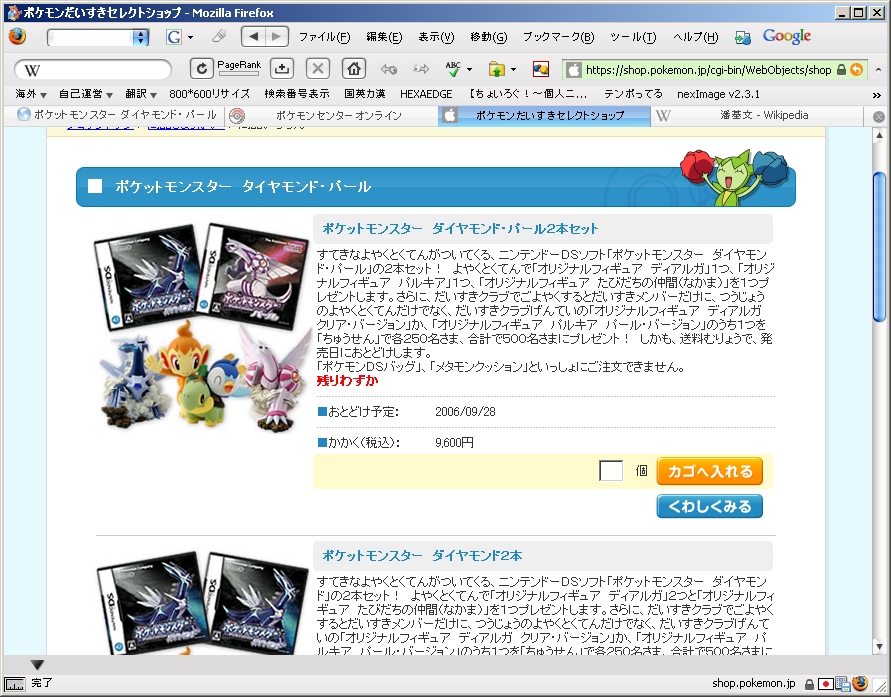Run spell check with the ABC icon

[x=453, y=69]
